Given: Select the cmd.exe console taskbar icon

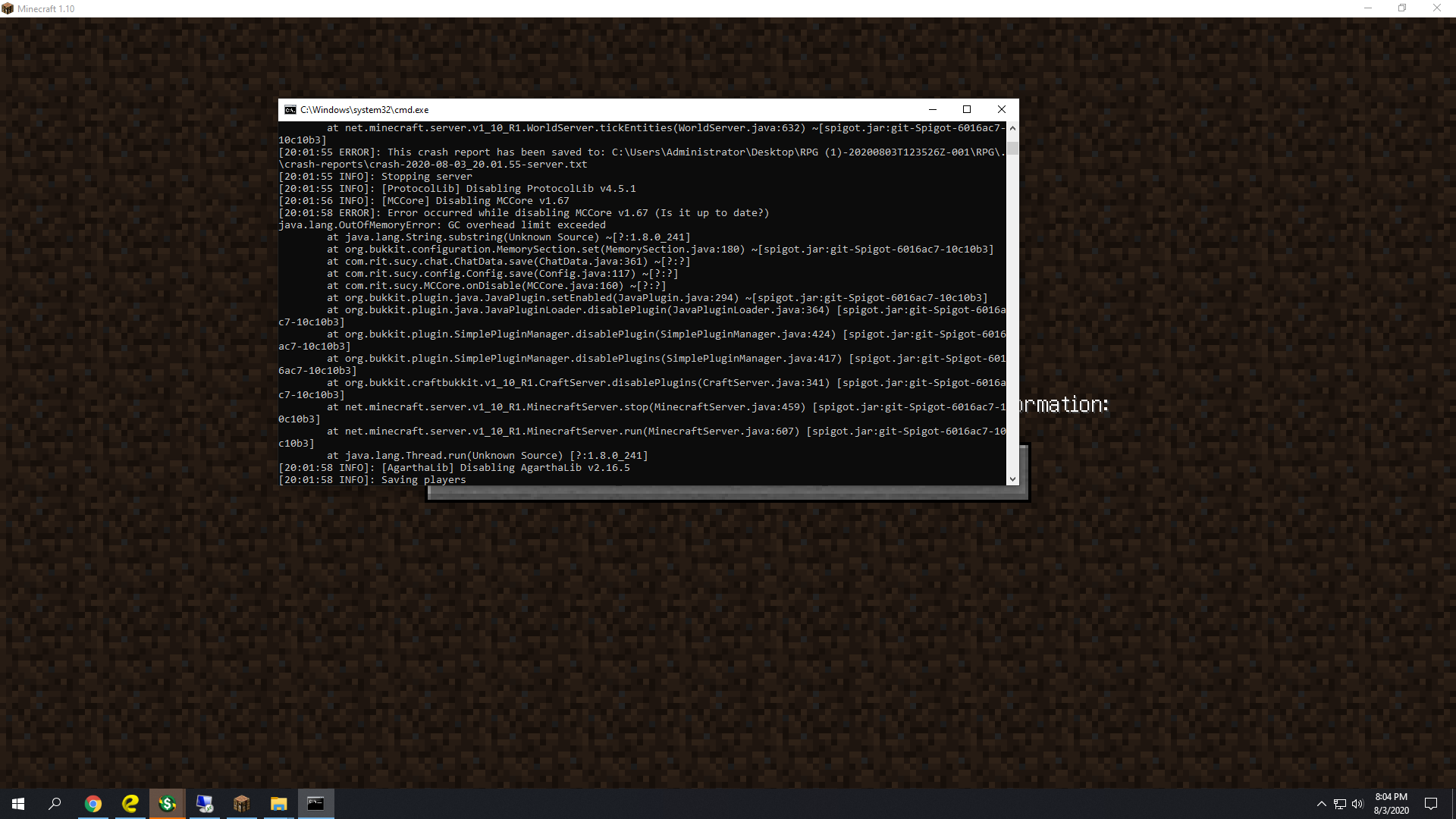Looking at the screenshot, I should [315, 804].
